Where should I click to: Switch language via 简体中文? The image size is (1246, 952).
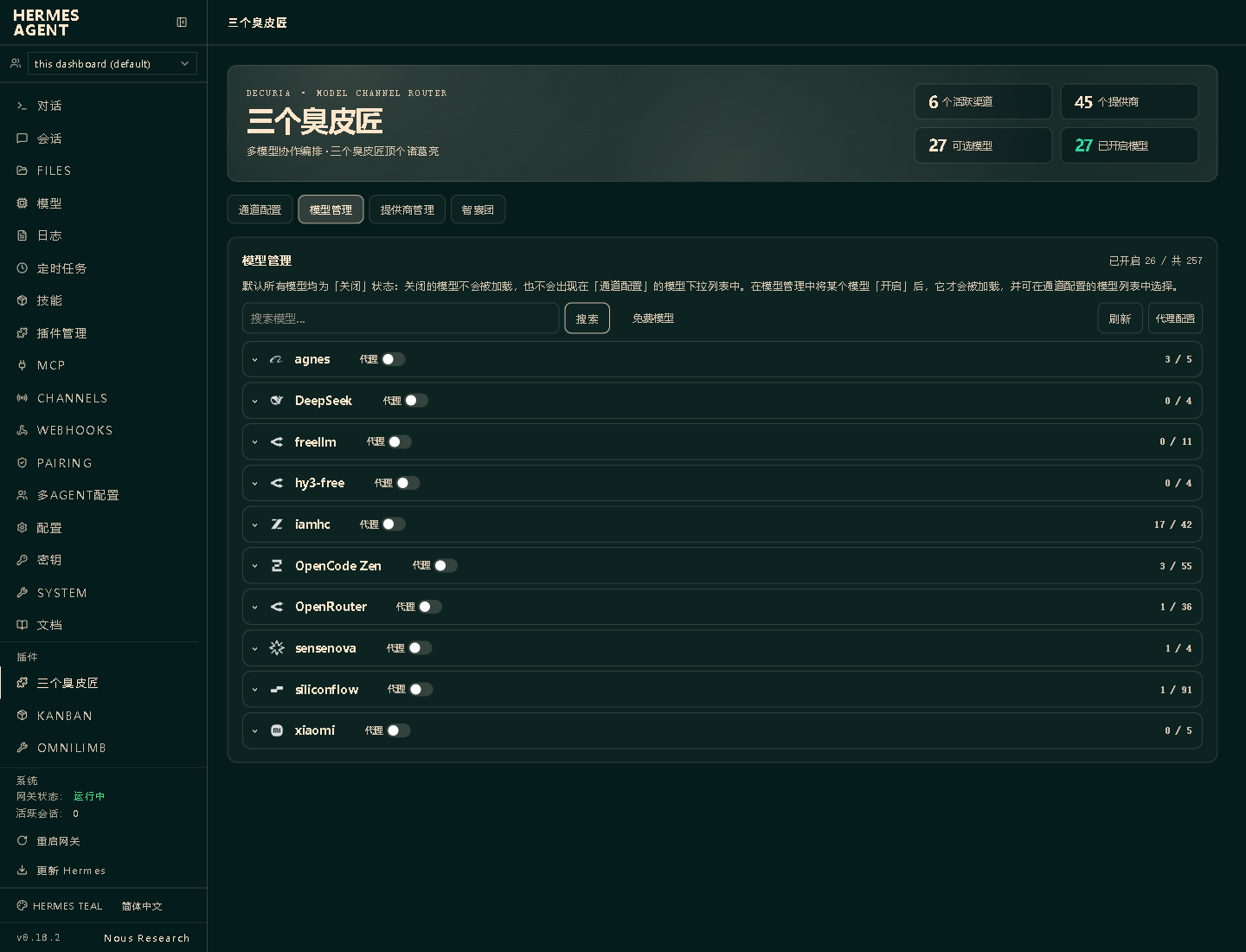142,906
